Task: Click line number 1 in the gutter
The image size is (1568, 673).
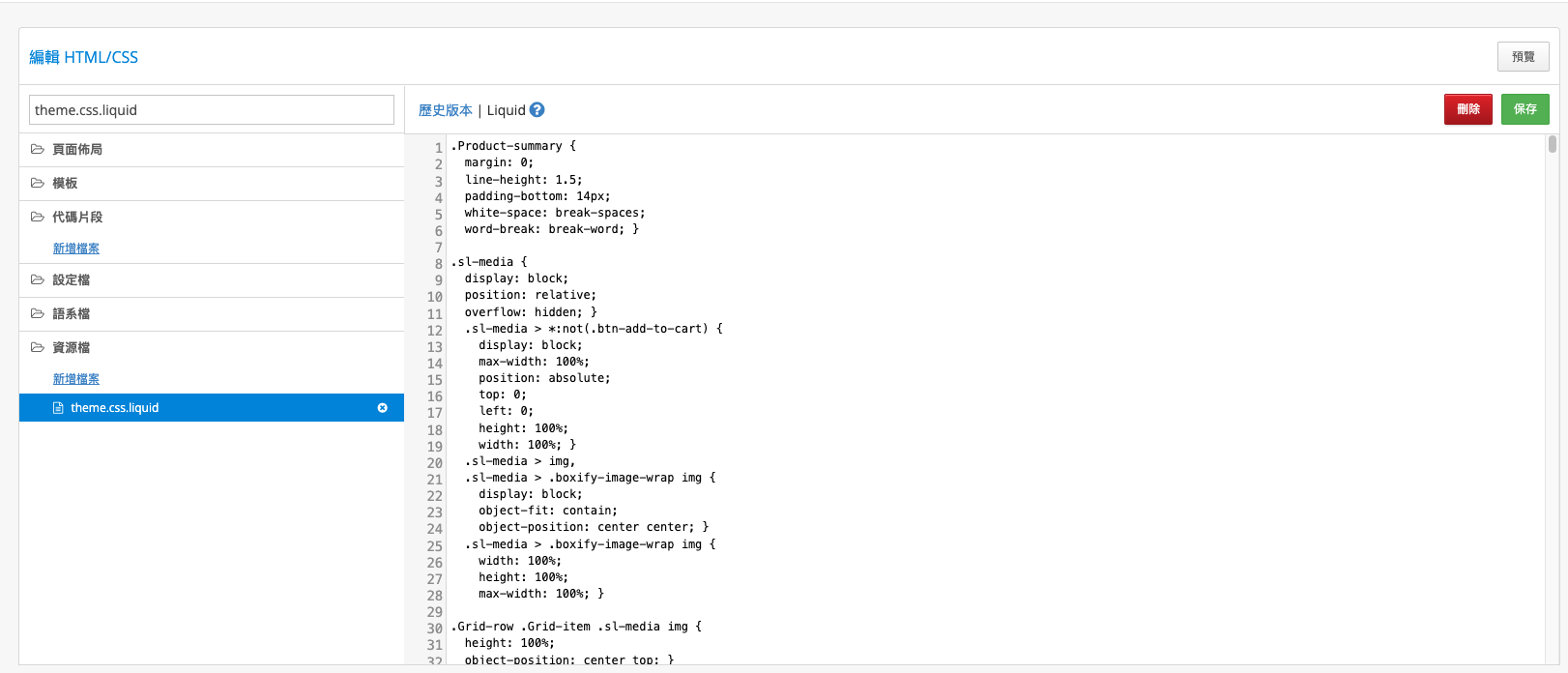Action: pyautogui.click(x=439, y=148)
